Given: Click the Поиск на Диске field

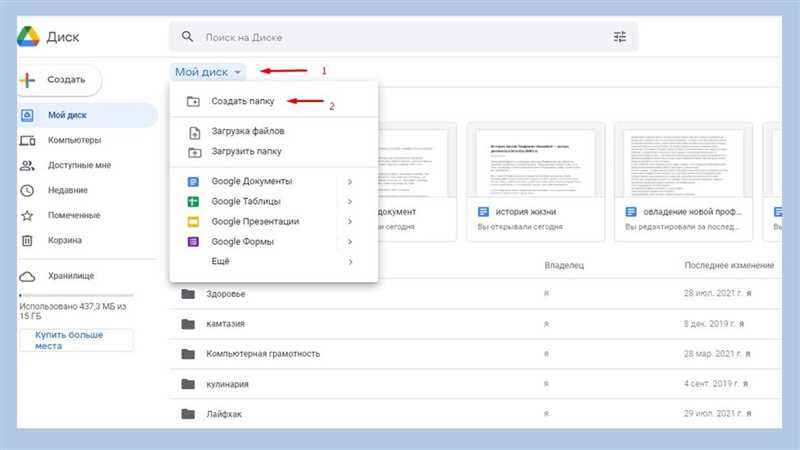Looking at the screenshot, I should click(403, 37).
